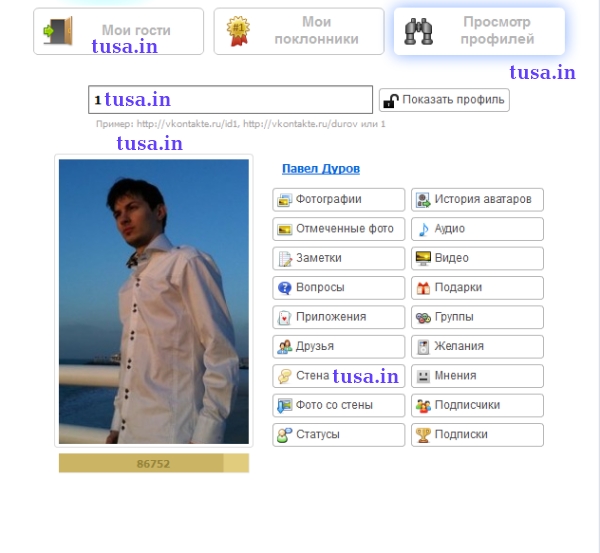View Подписчики of the profile
The height and width of the screenshot is (553, 600).
point(477,405)
